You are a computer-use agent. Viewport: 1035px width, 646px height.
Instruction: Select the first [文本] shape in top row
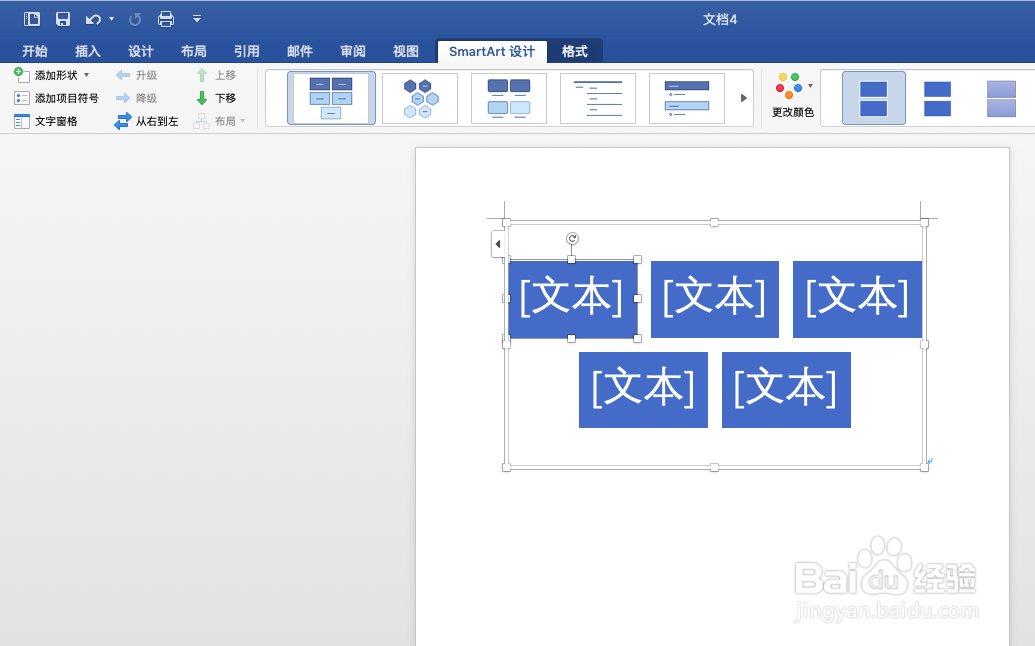572,299
